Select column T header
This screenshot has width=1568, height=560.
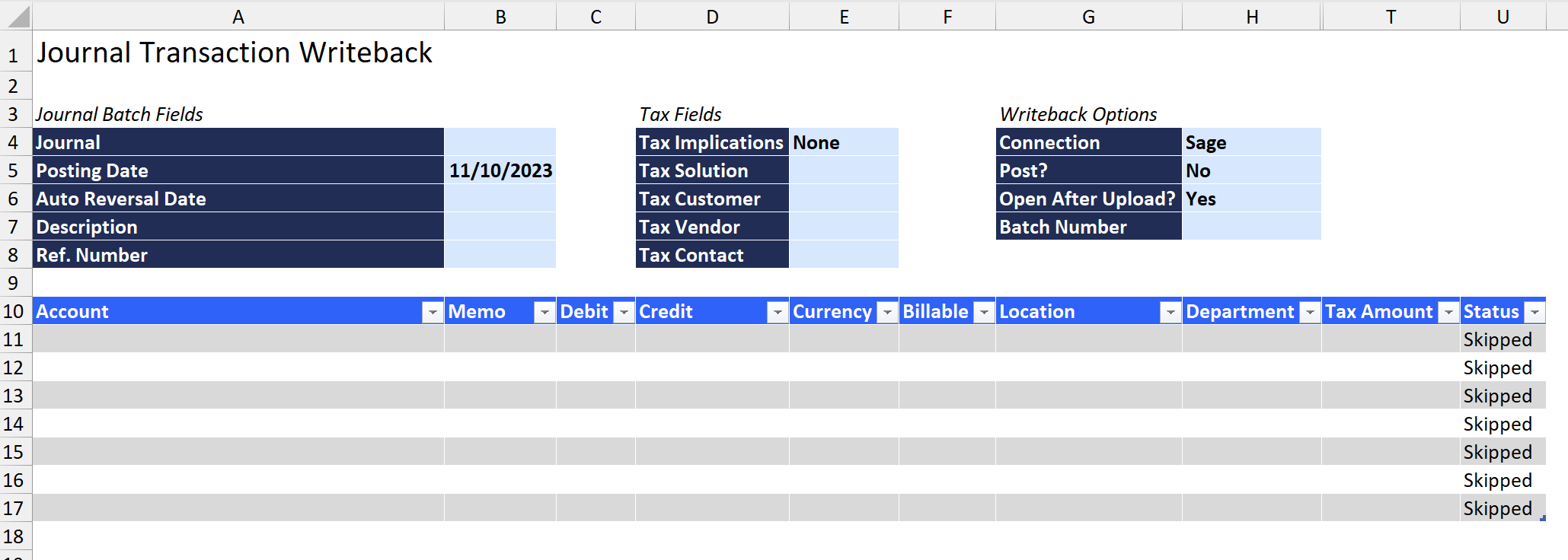click(1391, 17)
